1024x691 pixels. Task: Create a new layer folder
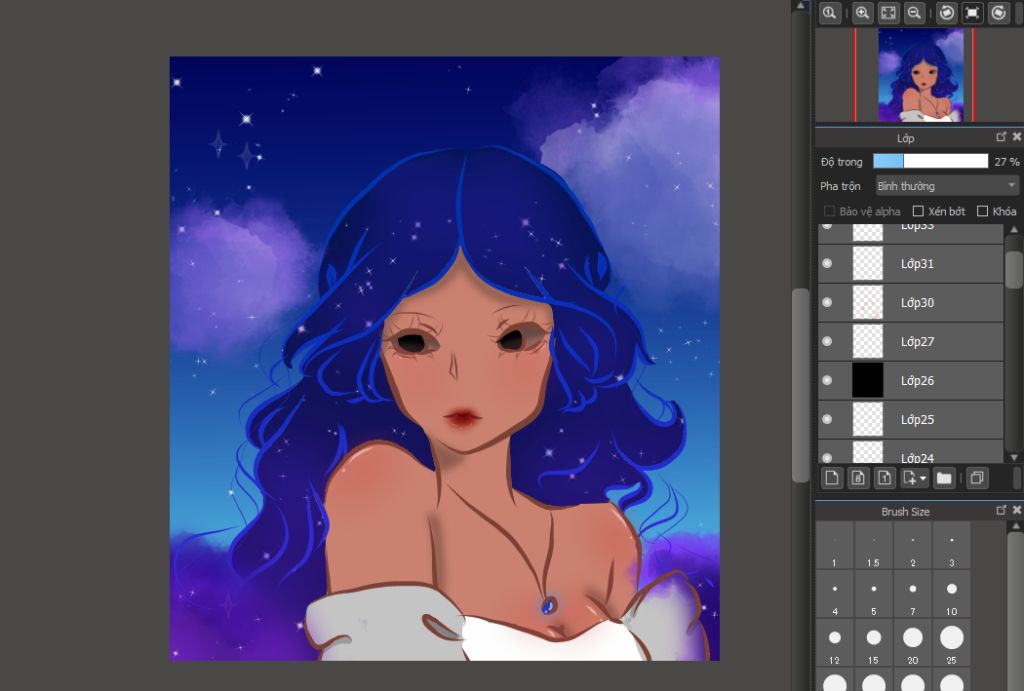click(x=944, y=478)
